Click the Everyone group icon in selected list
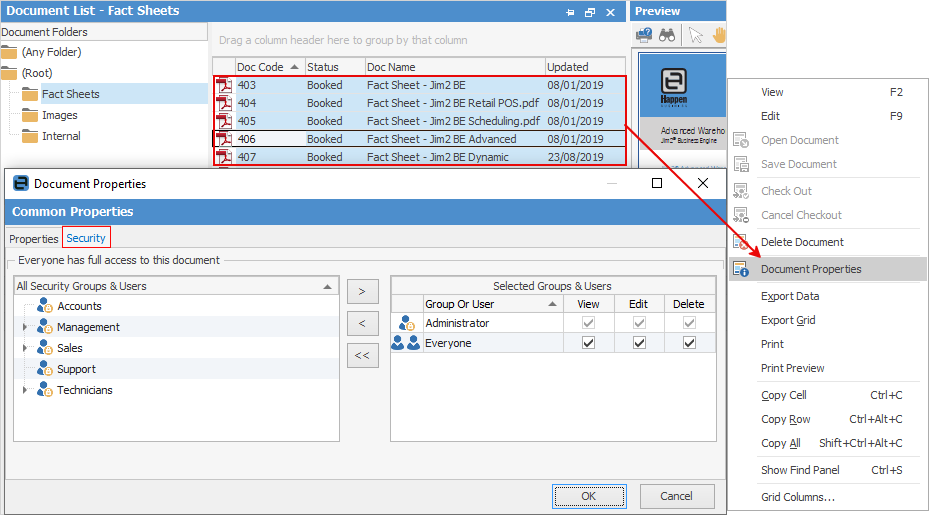The height and width of the screenshot is (515, 929). (406, 343)
